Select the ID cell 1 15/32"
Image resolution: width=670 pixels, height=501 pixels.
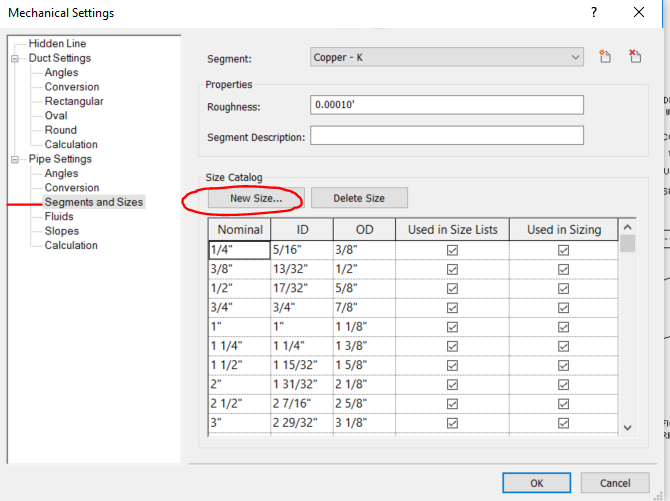(x=302, y=365)
